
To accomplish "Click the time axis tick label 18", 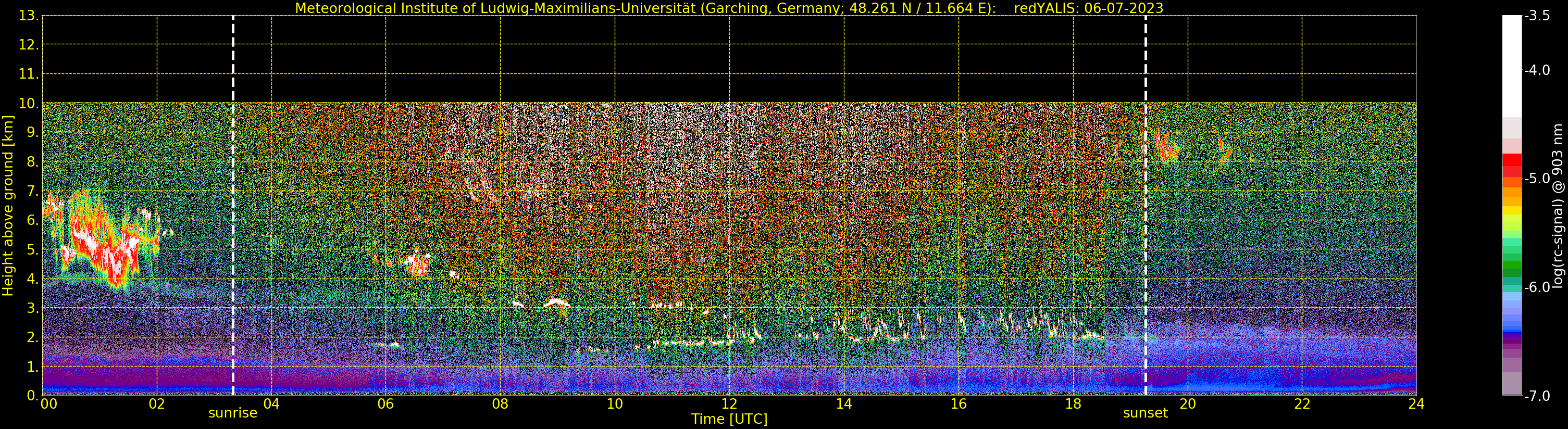I will pyautogui.click(x=1073, y=404).
